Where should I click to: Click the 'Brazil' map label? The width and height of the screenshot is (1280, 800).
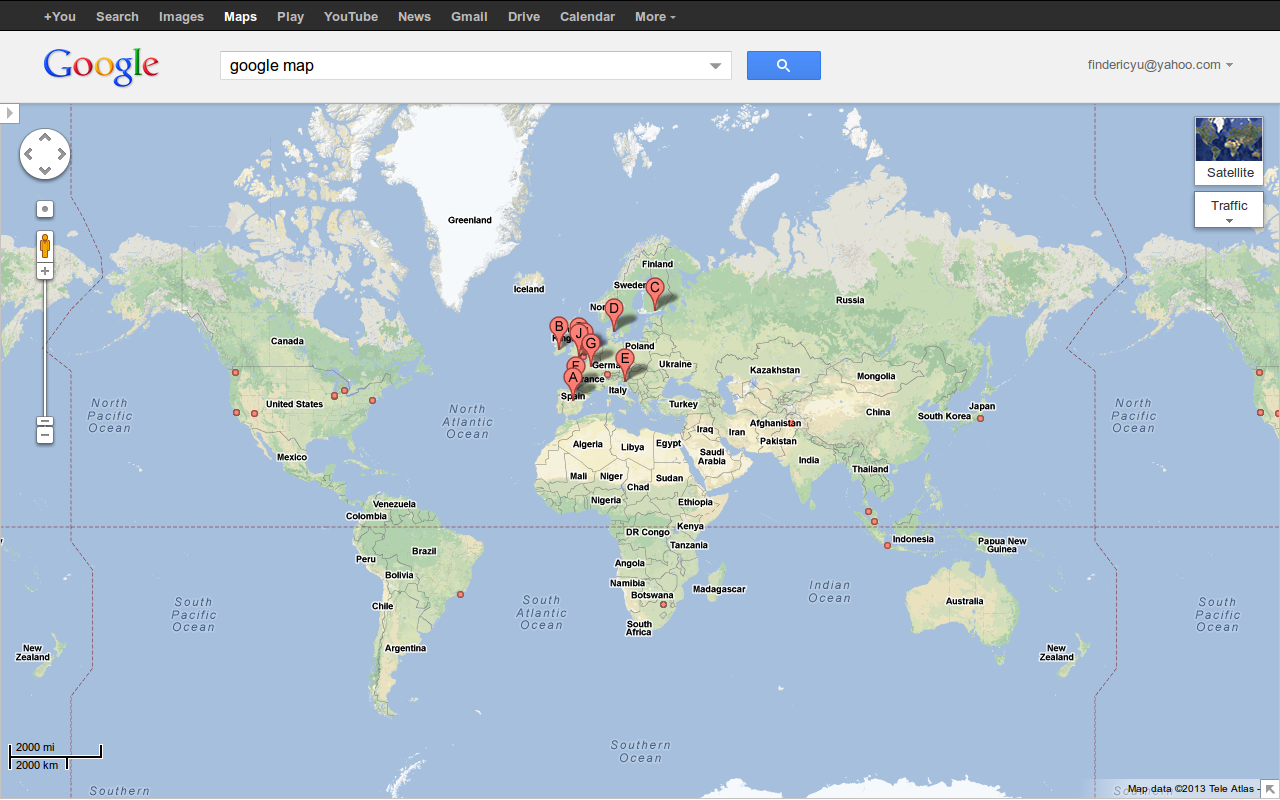424,551
